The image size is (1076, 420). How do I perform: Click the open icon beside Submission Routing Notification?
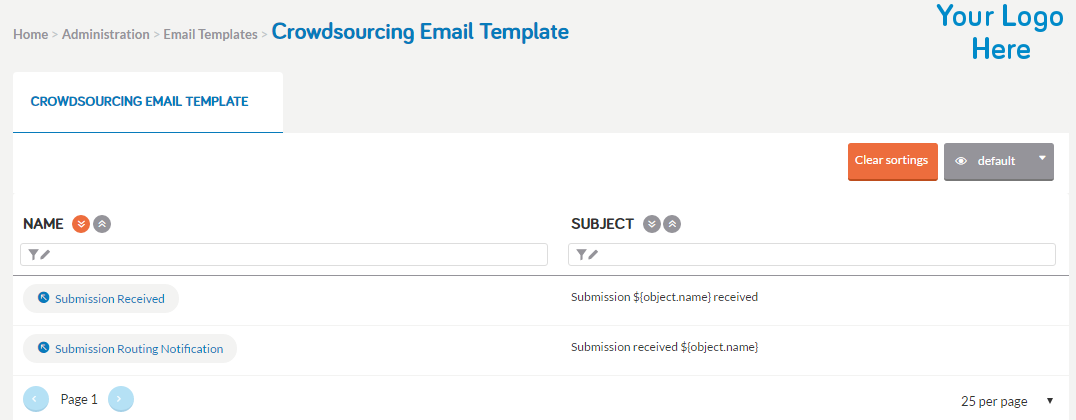(x=43, y=348)
